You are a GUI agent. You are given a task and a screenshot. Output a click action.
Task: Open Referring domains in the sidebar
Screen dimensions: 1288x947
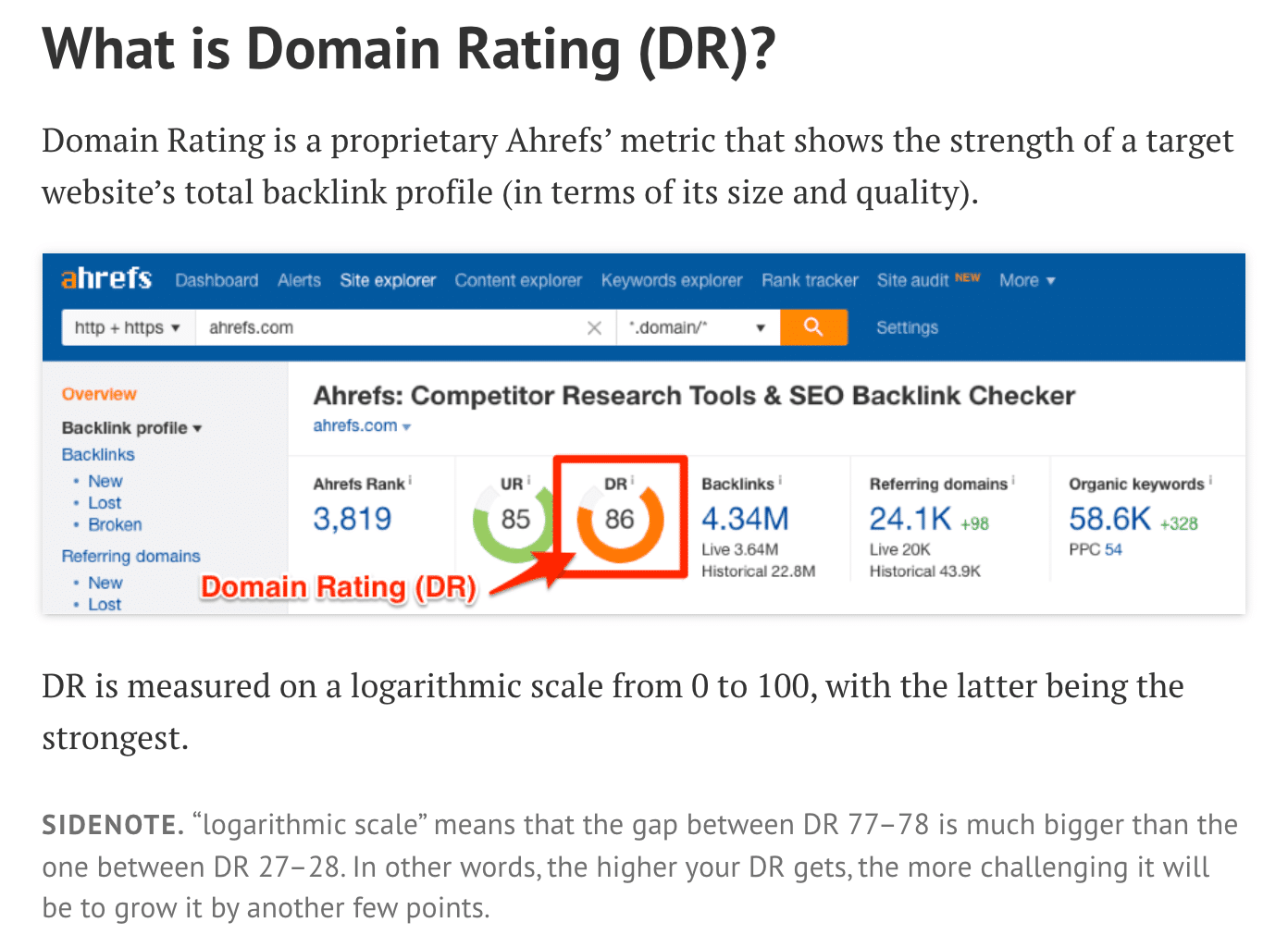[131, 556]
